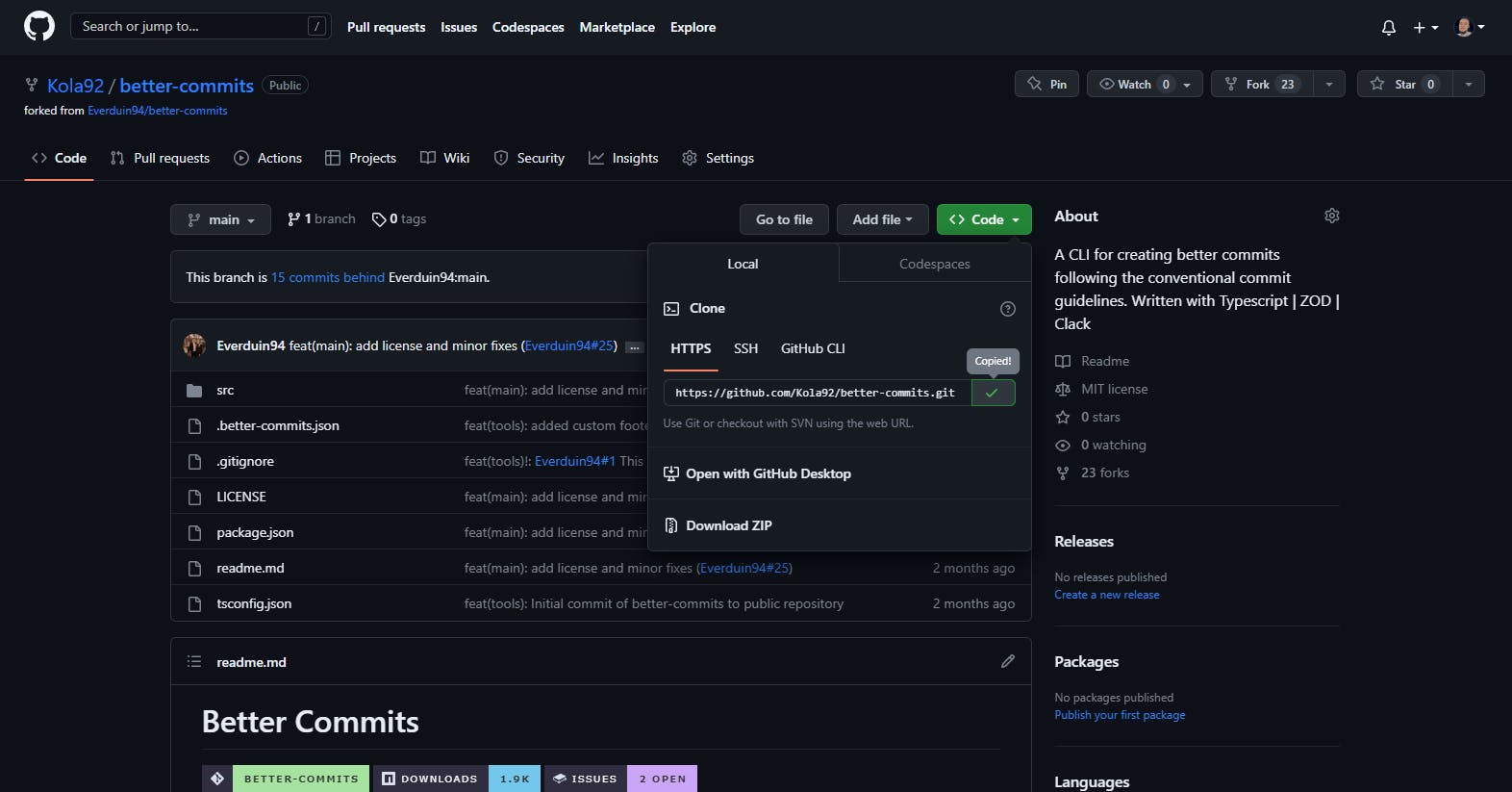1512x792 pixels.
Task: Open the notifications bell
Action: (x=1388, y=28)
